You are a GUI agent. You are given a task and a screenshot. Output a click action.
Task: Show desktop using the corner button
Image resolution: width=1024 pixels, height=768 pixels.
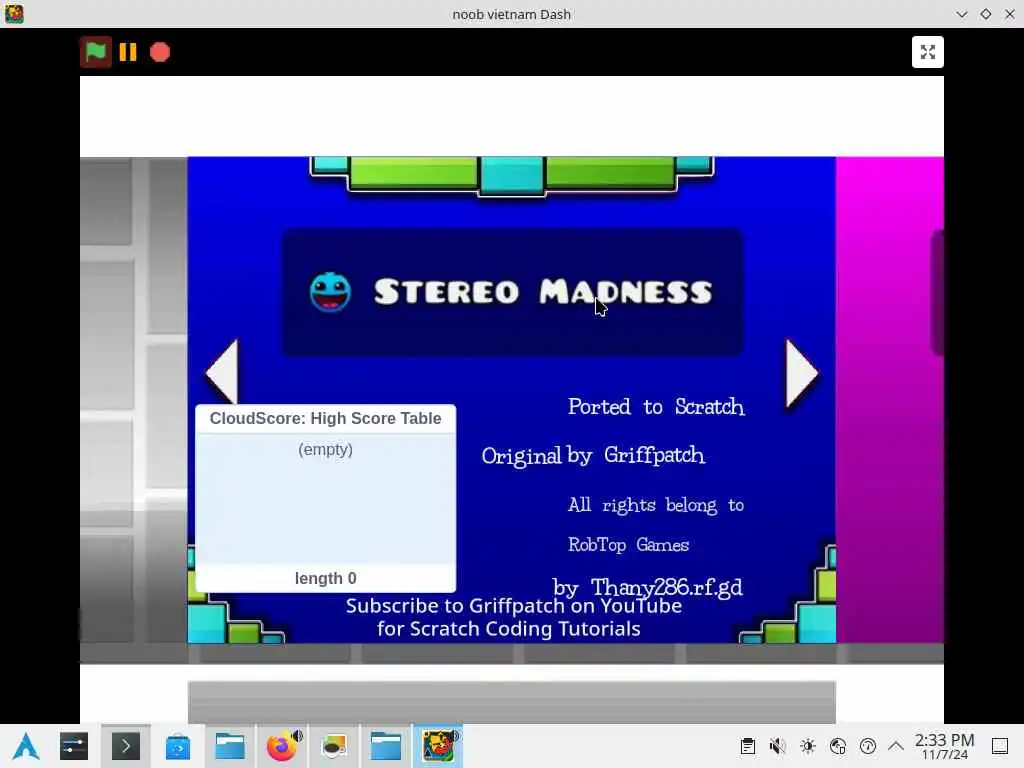pos(999,746)
